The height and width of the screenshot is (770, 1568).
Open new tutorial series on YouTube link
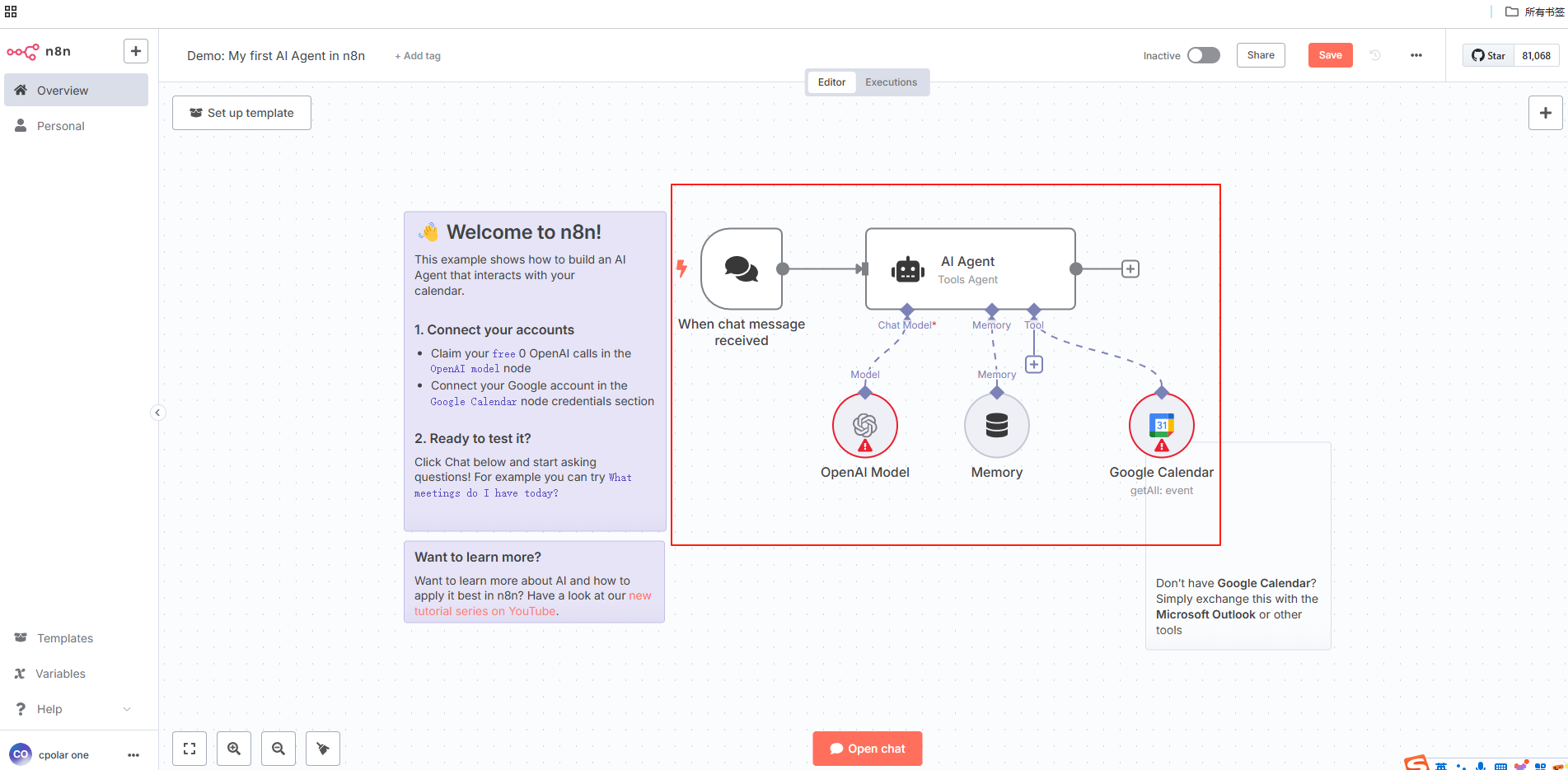click(532, 604)
